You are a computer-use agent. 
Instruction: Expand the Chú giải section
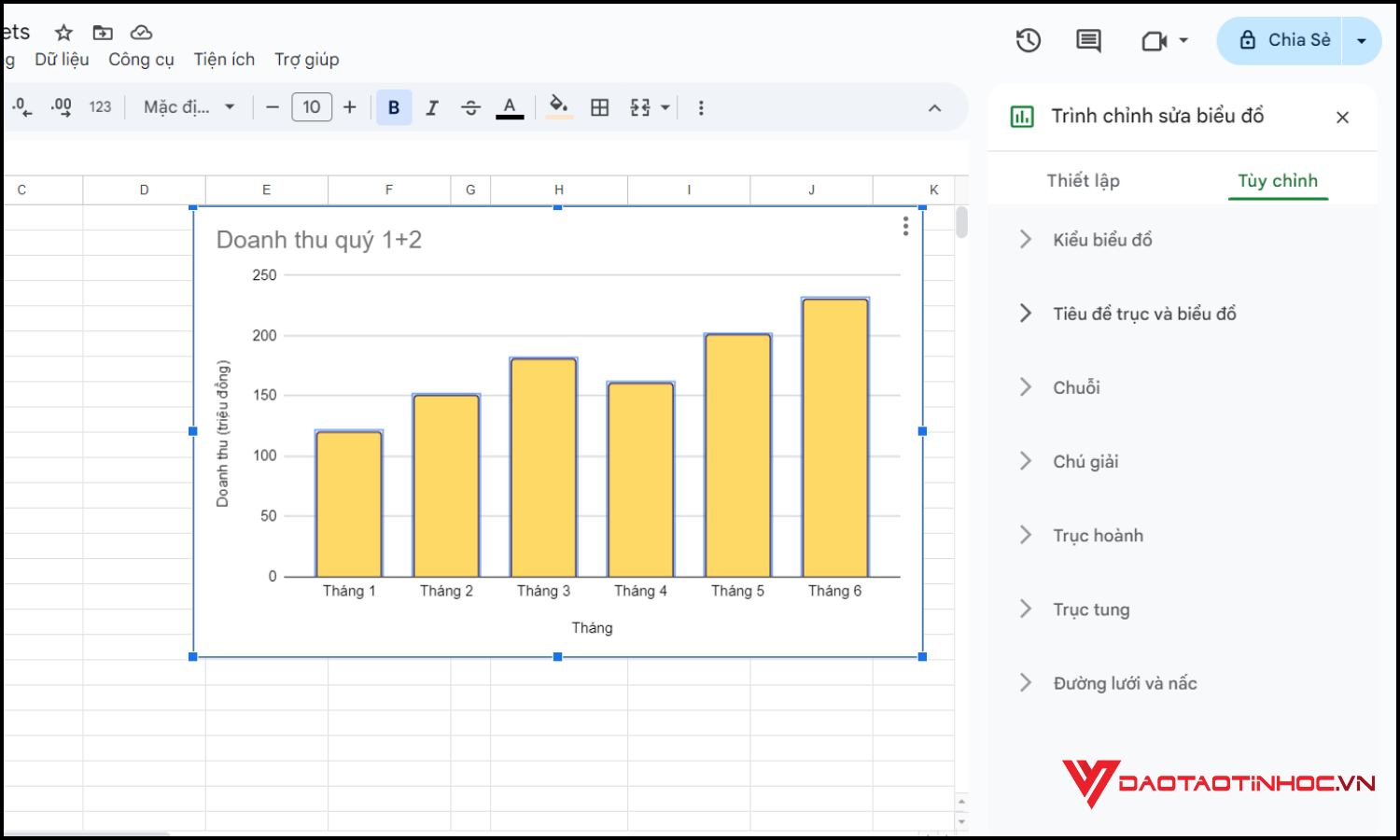(x=1085, y=461)
